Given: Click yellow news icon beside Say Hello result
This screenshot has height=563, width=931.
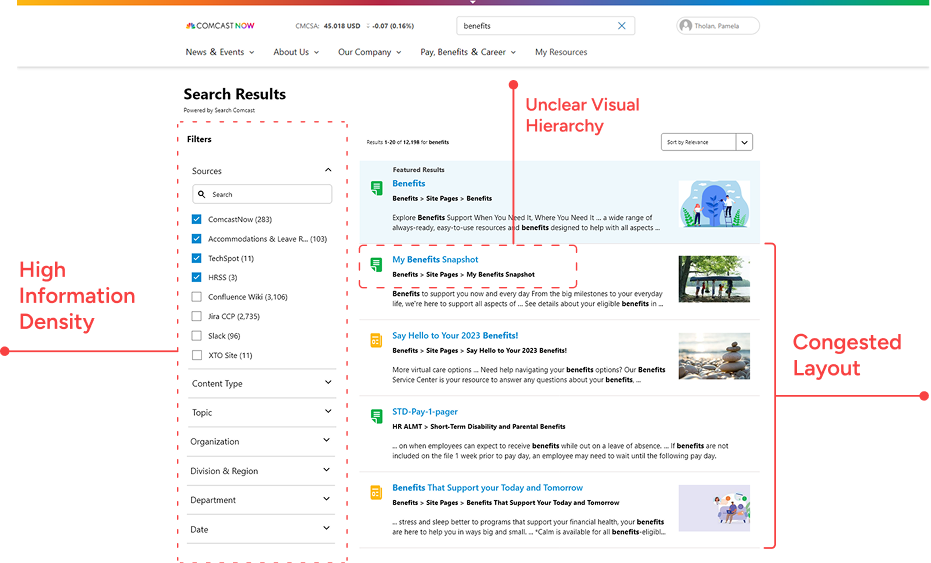Looking at the screenshot, I should click(376, 340).
